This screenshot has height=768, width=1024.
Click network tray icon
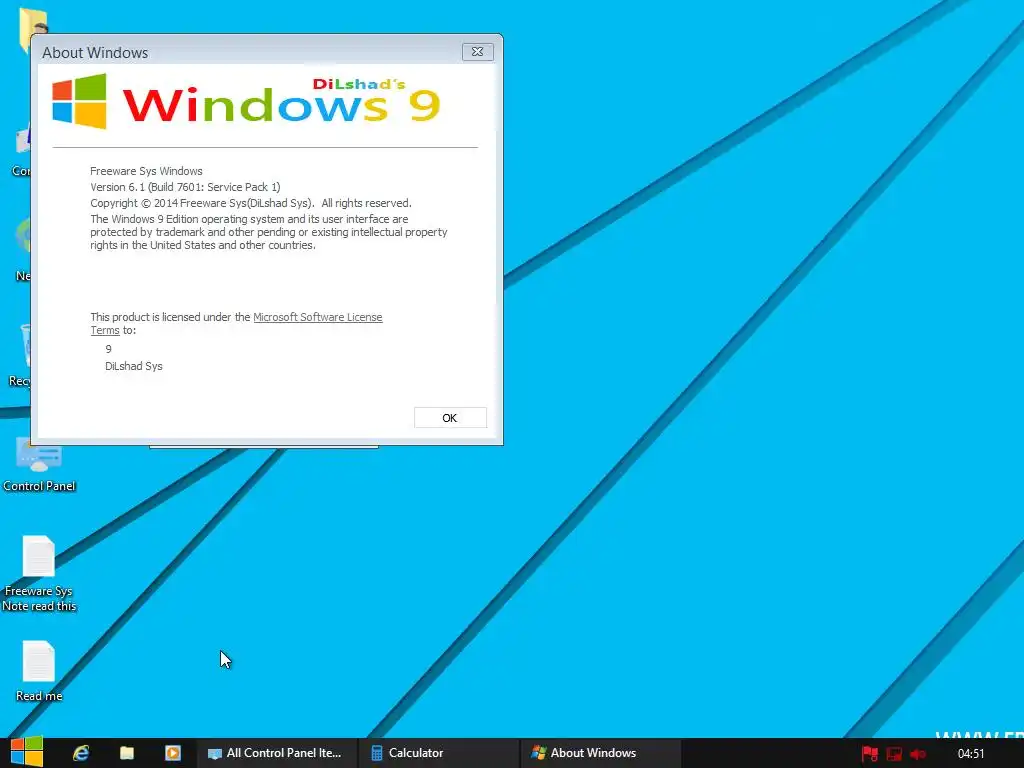894,754
